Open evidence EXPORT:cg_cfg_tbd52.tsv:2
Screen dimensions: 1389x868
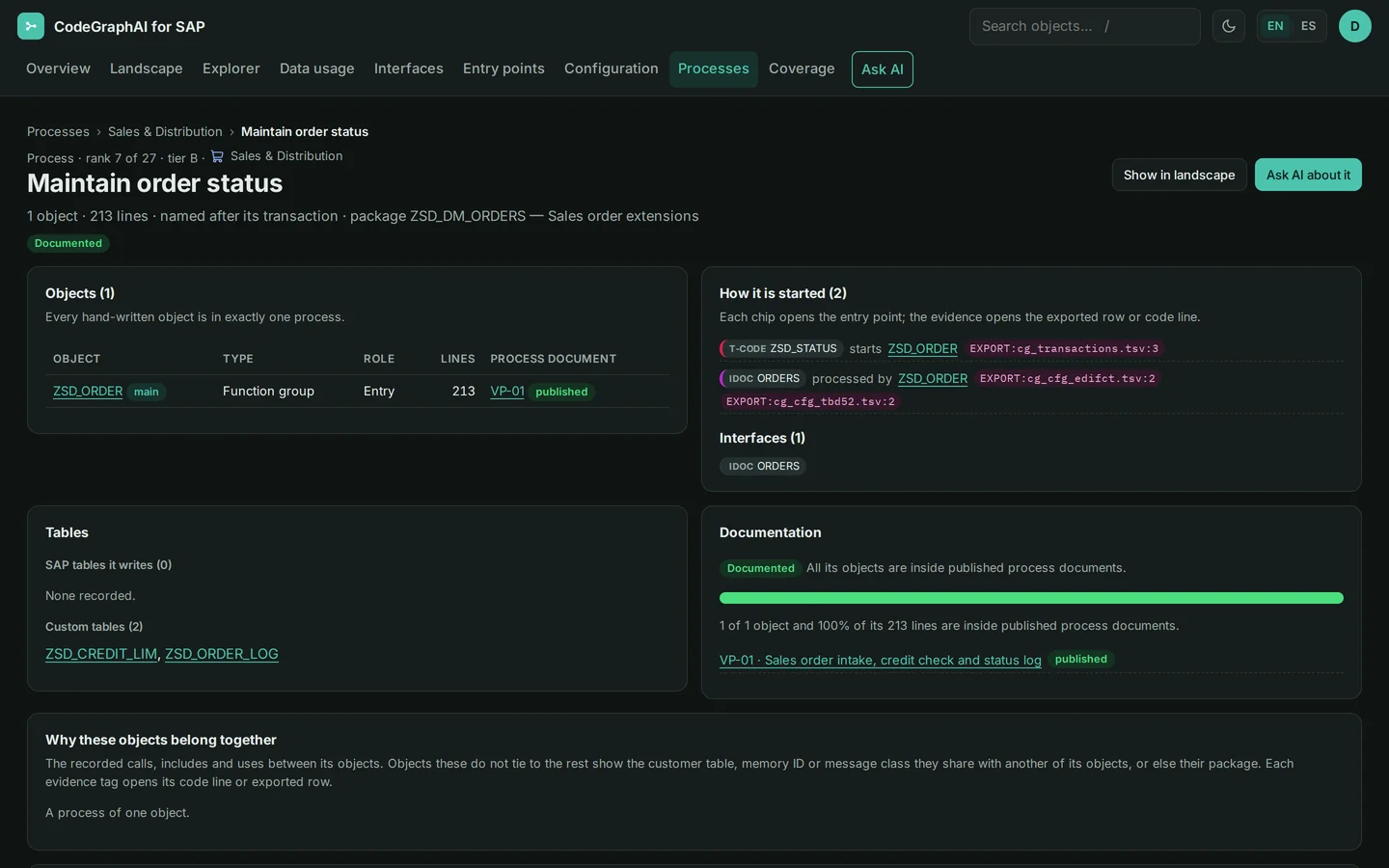click(x=810, y=401)
